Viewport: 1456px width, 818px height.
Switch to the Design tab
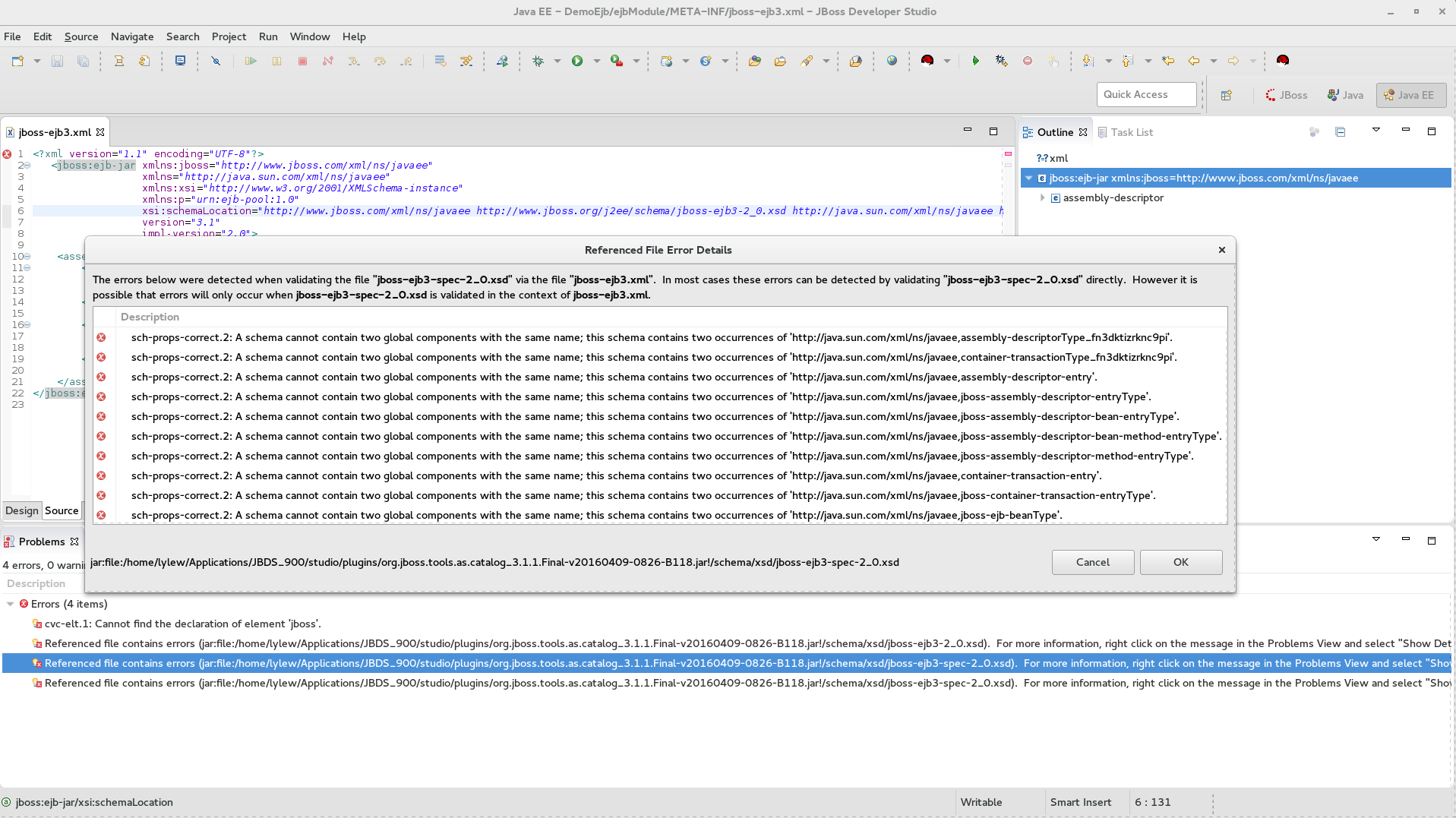click(21, 510)
